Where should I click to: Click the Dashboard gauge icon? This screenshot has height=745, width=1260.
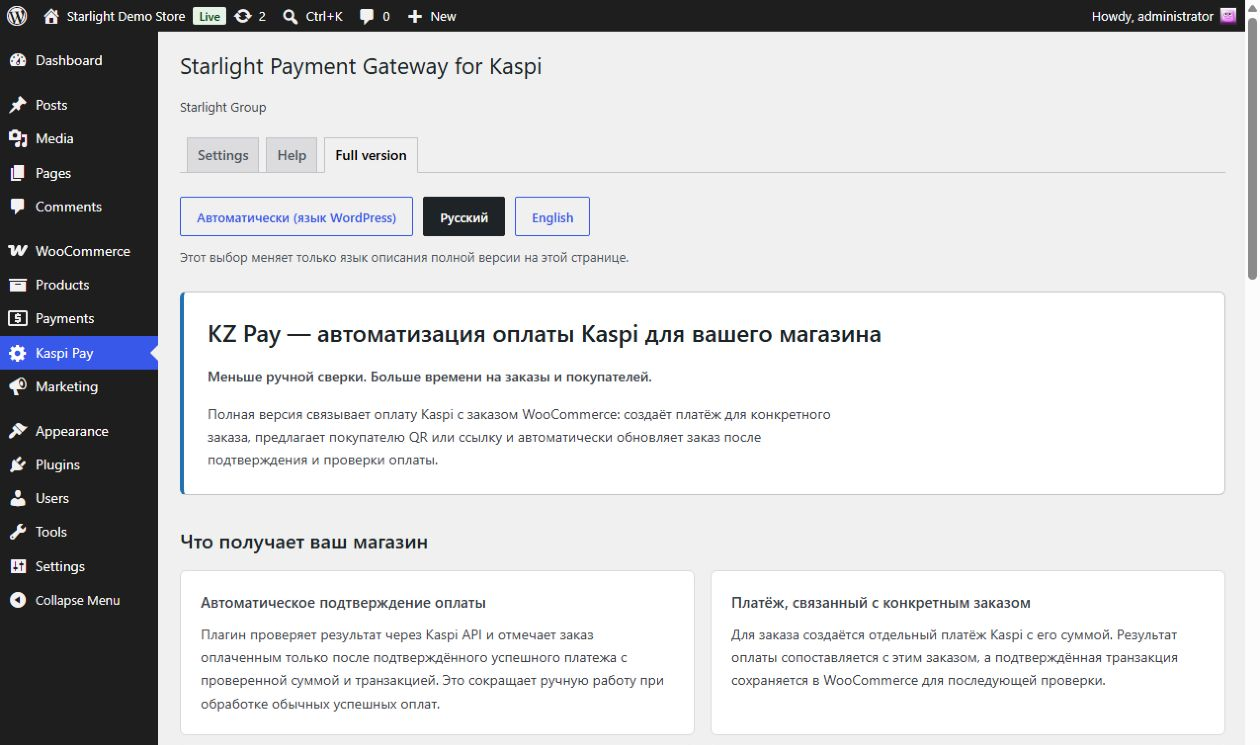coord(17,60)
